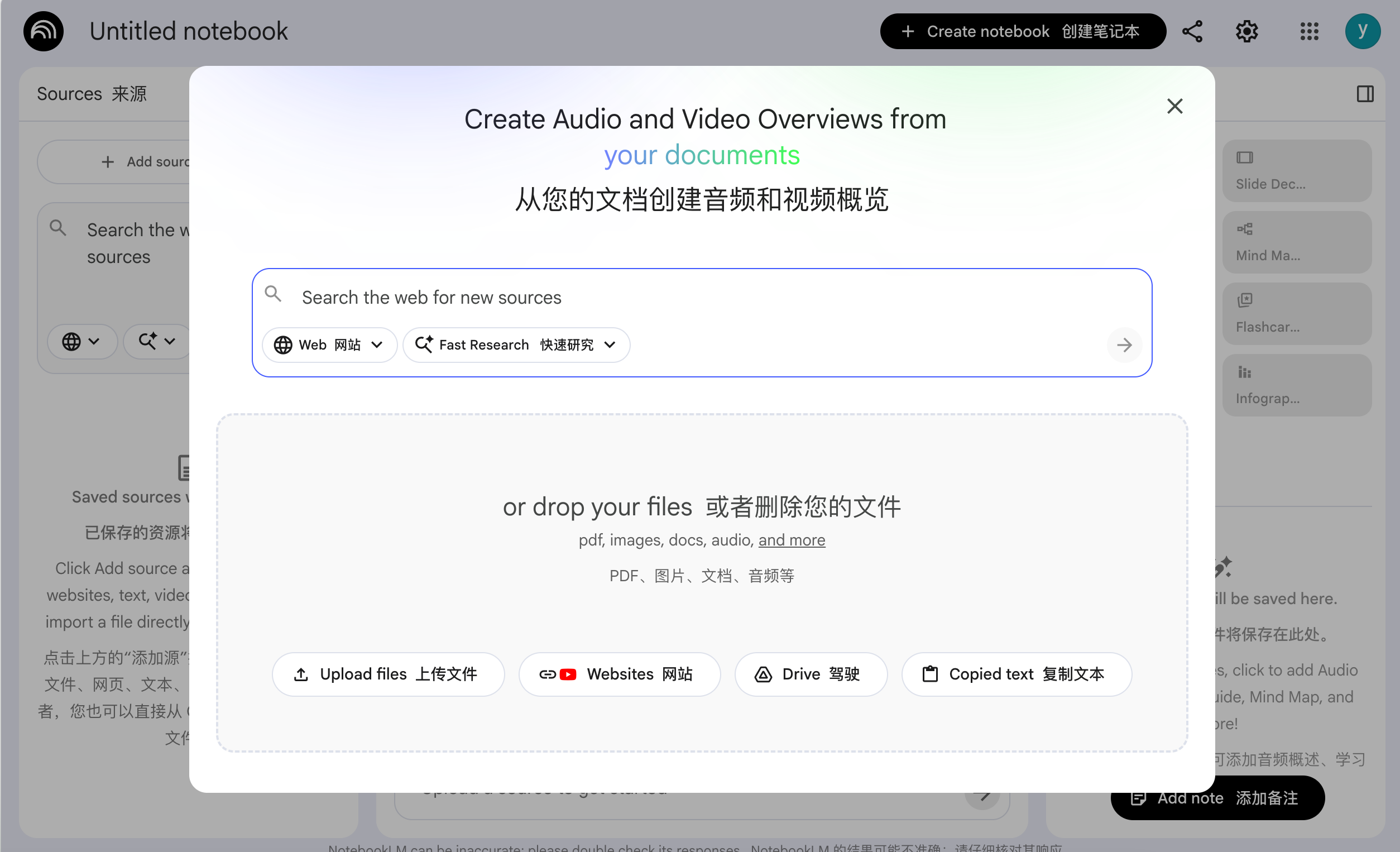Image resolution: width=1400 pixels, height=852 pixels.
Task: Expand the Fast Research mode dropdown
Action: 516,345
